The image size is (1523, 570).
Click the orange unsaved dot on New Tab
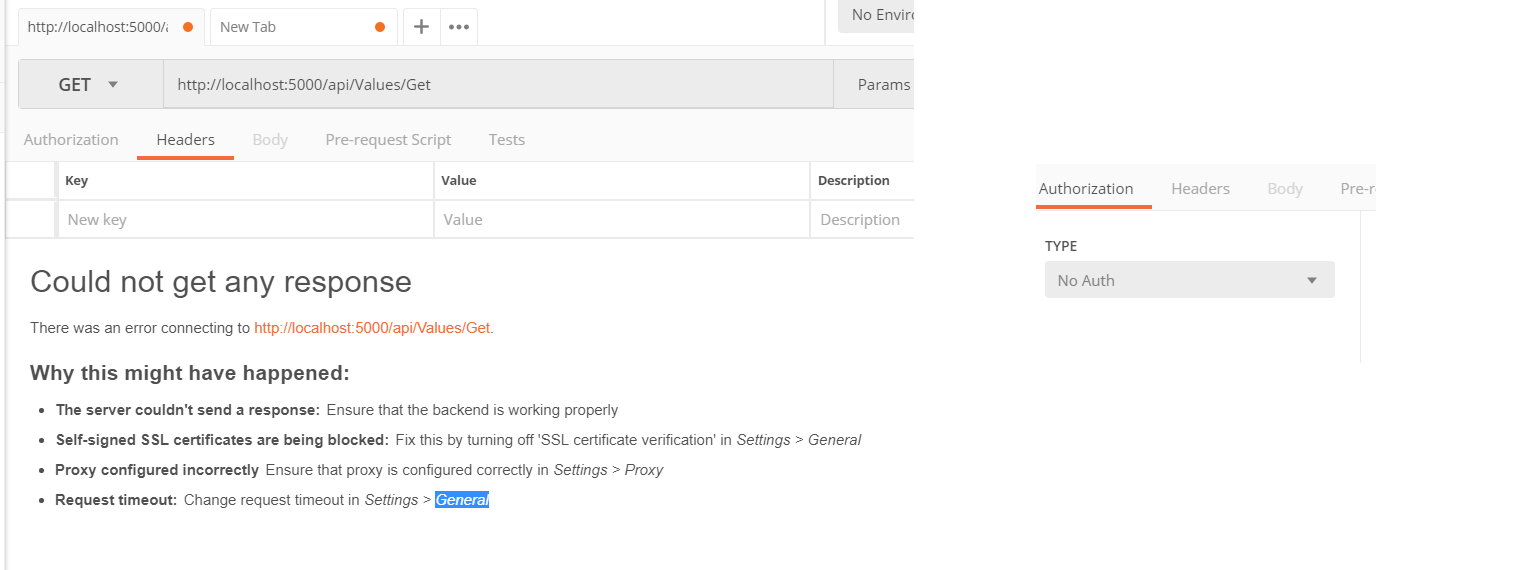(380, 27)
